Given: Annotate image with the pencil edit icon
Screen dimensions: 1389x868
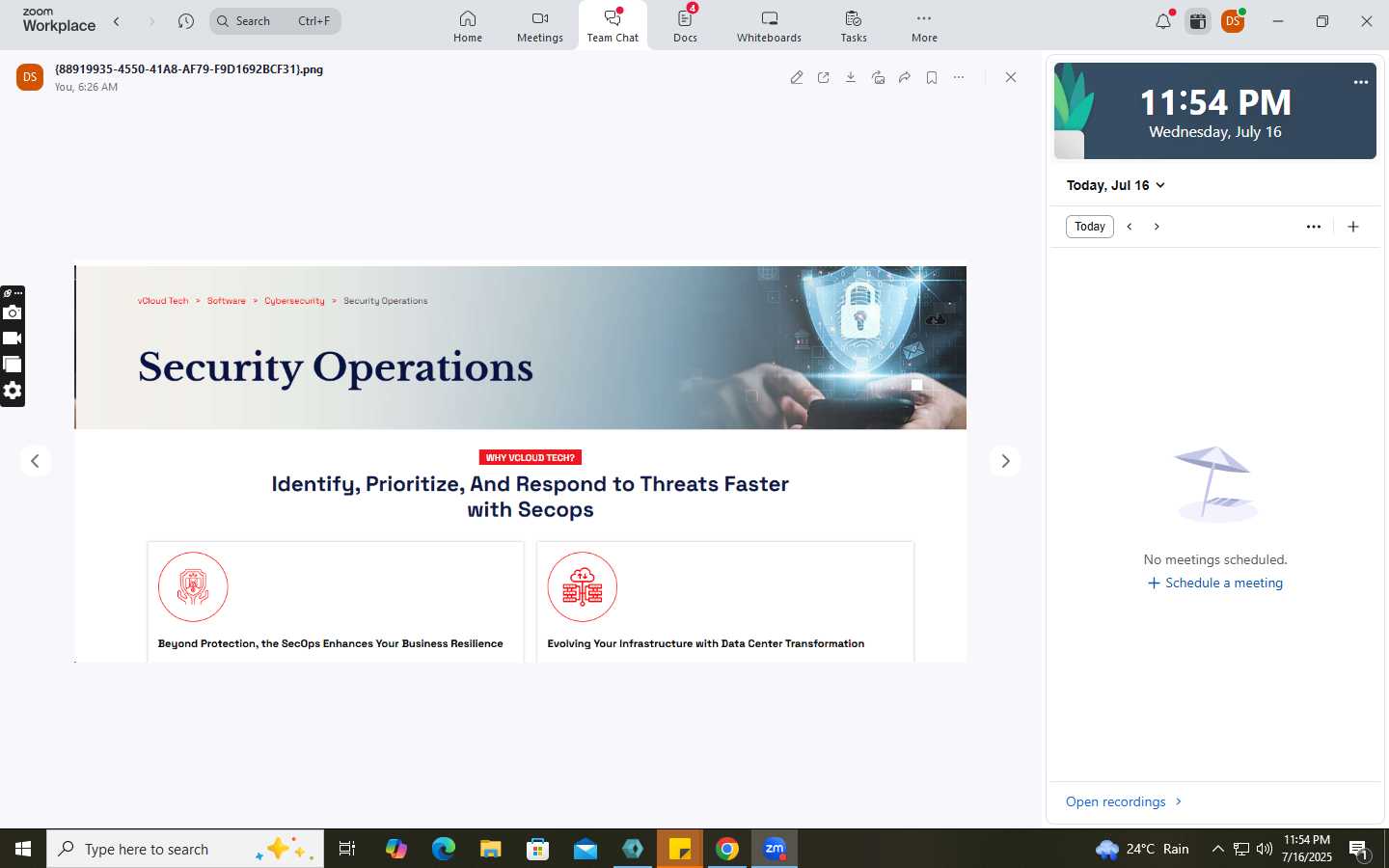Looking at the screenshot, I should pyautogui.click(x=797, y=77).
